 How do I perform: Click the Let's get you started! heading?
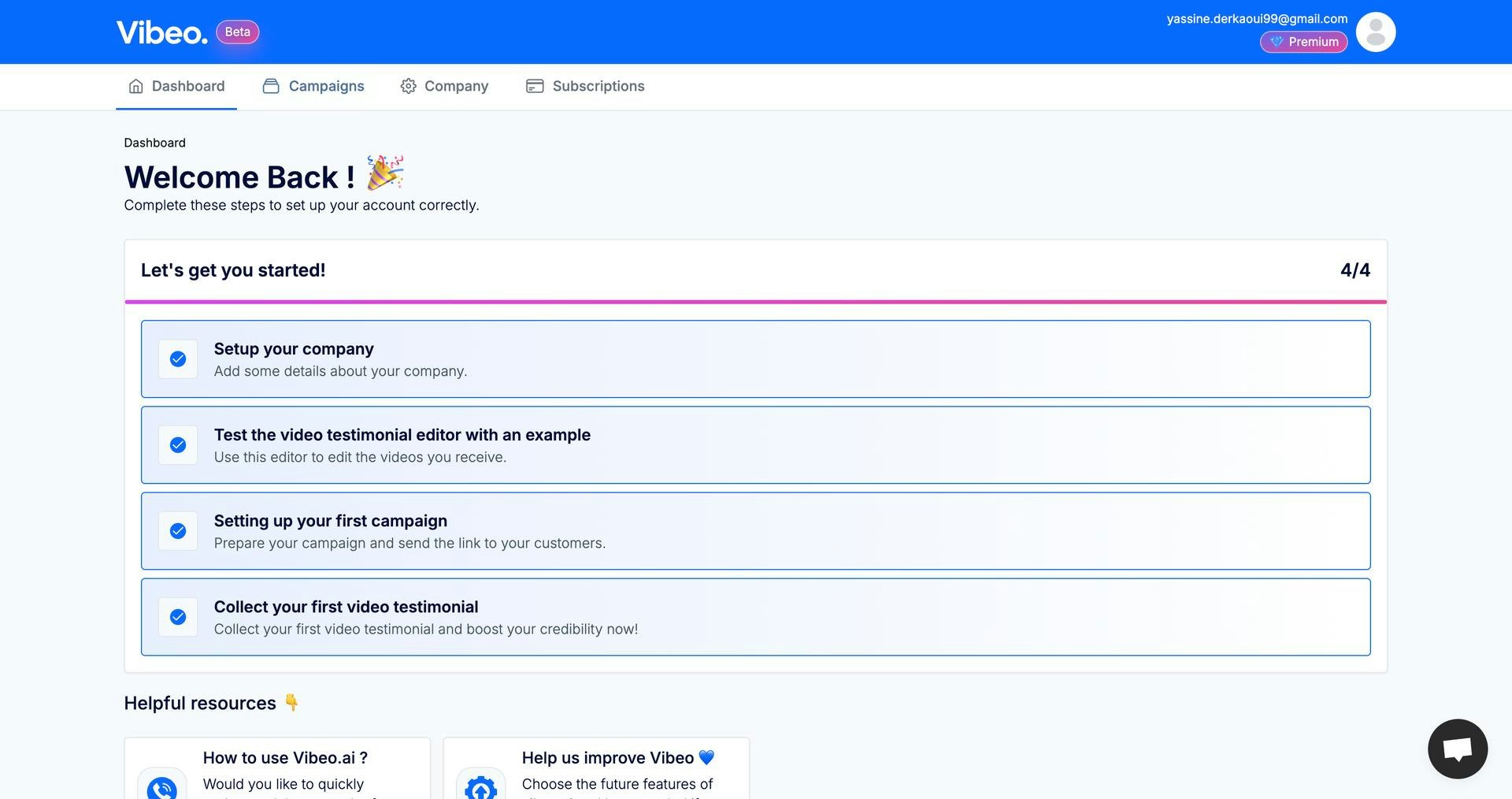point(233,270)
